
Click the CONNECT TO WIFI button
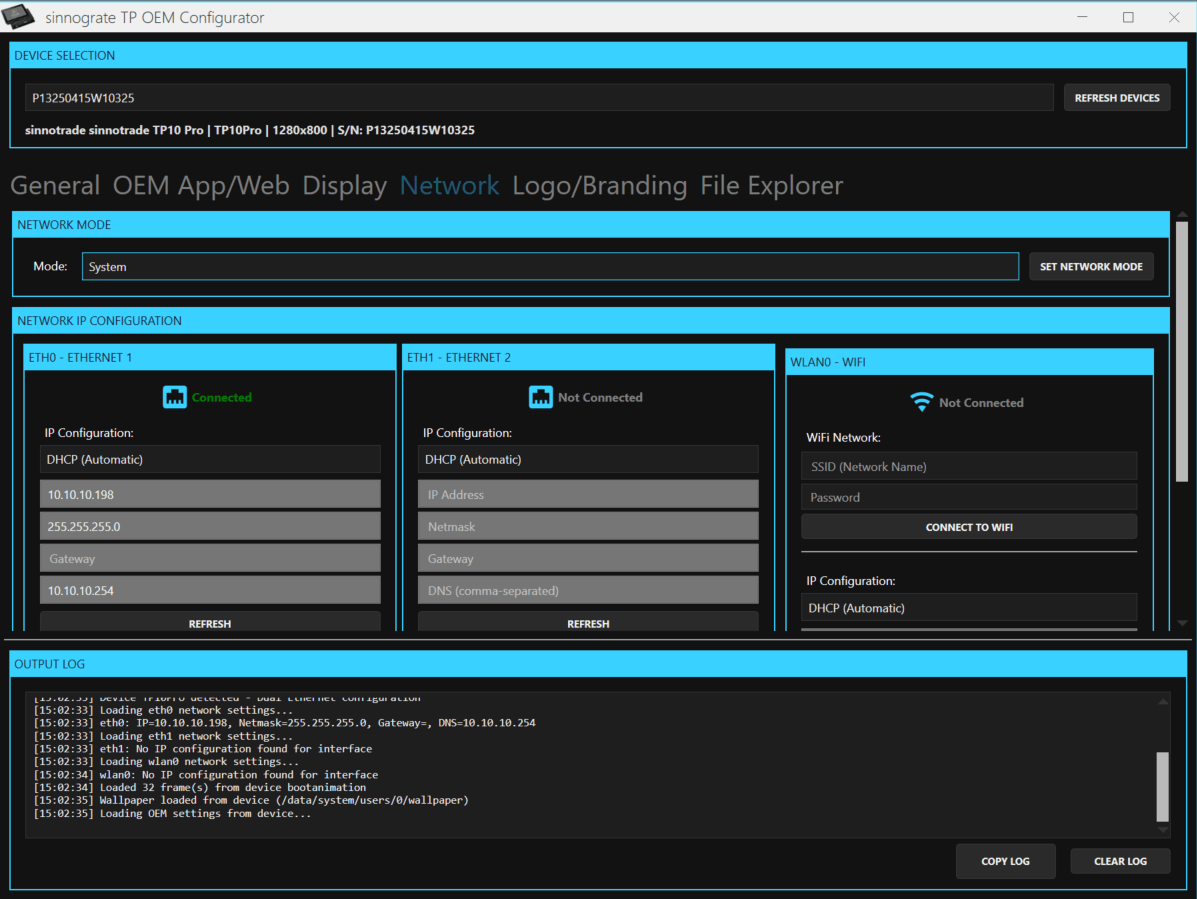[968, 526]
